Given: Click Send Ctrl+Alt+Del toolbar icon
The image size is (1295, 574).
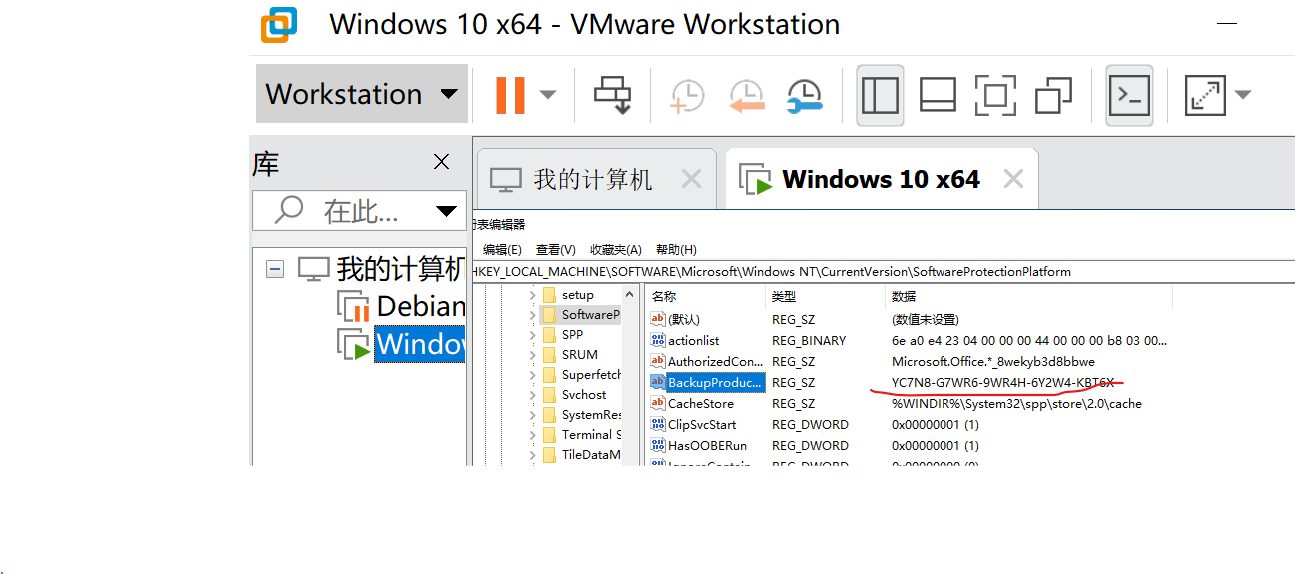Looking at the screenshot, I should (612, 94).
